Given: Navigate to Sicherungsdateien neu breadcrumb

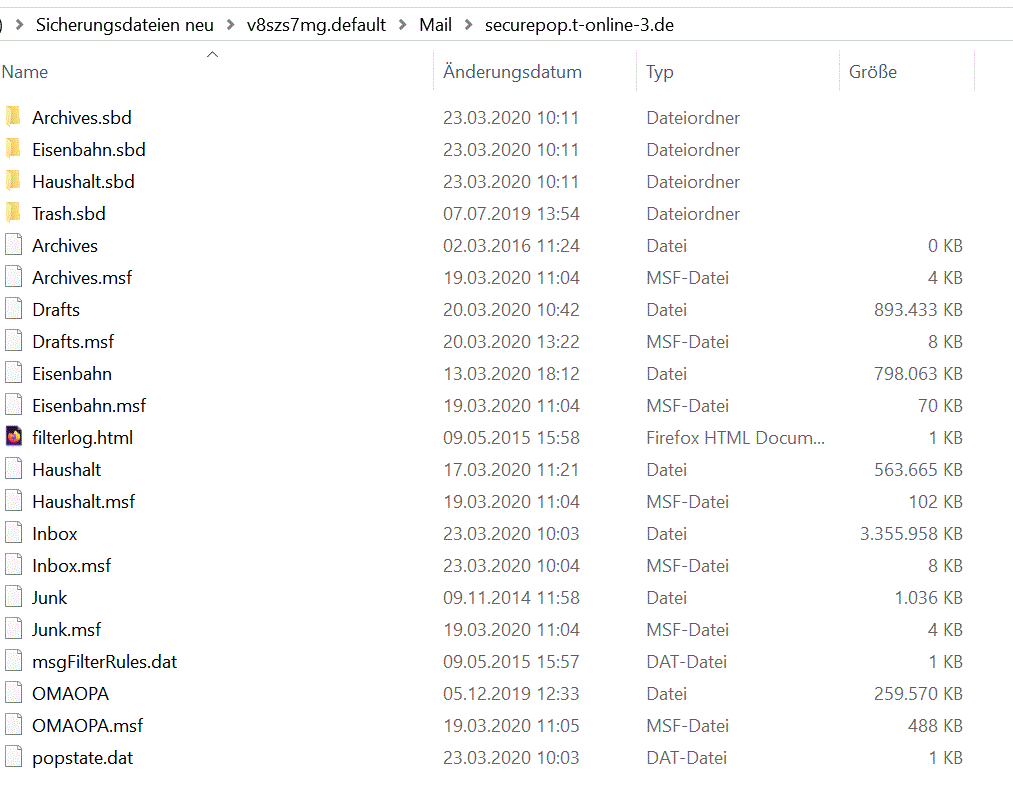Looking at the screenshot, I should (x=125, y=25).
